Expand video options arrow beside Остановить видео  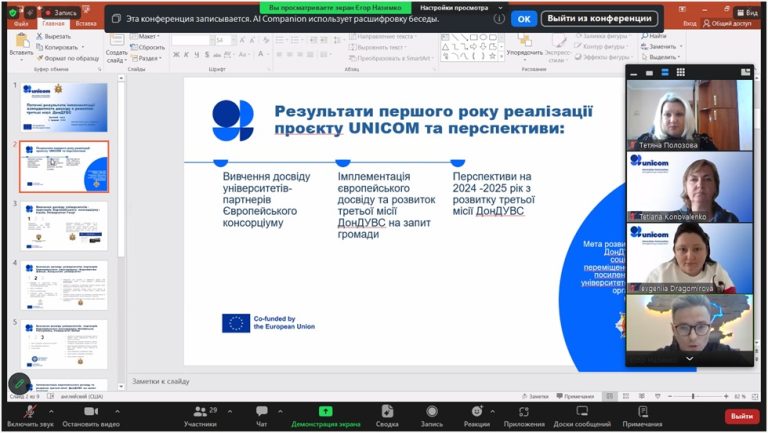(117, 411)
